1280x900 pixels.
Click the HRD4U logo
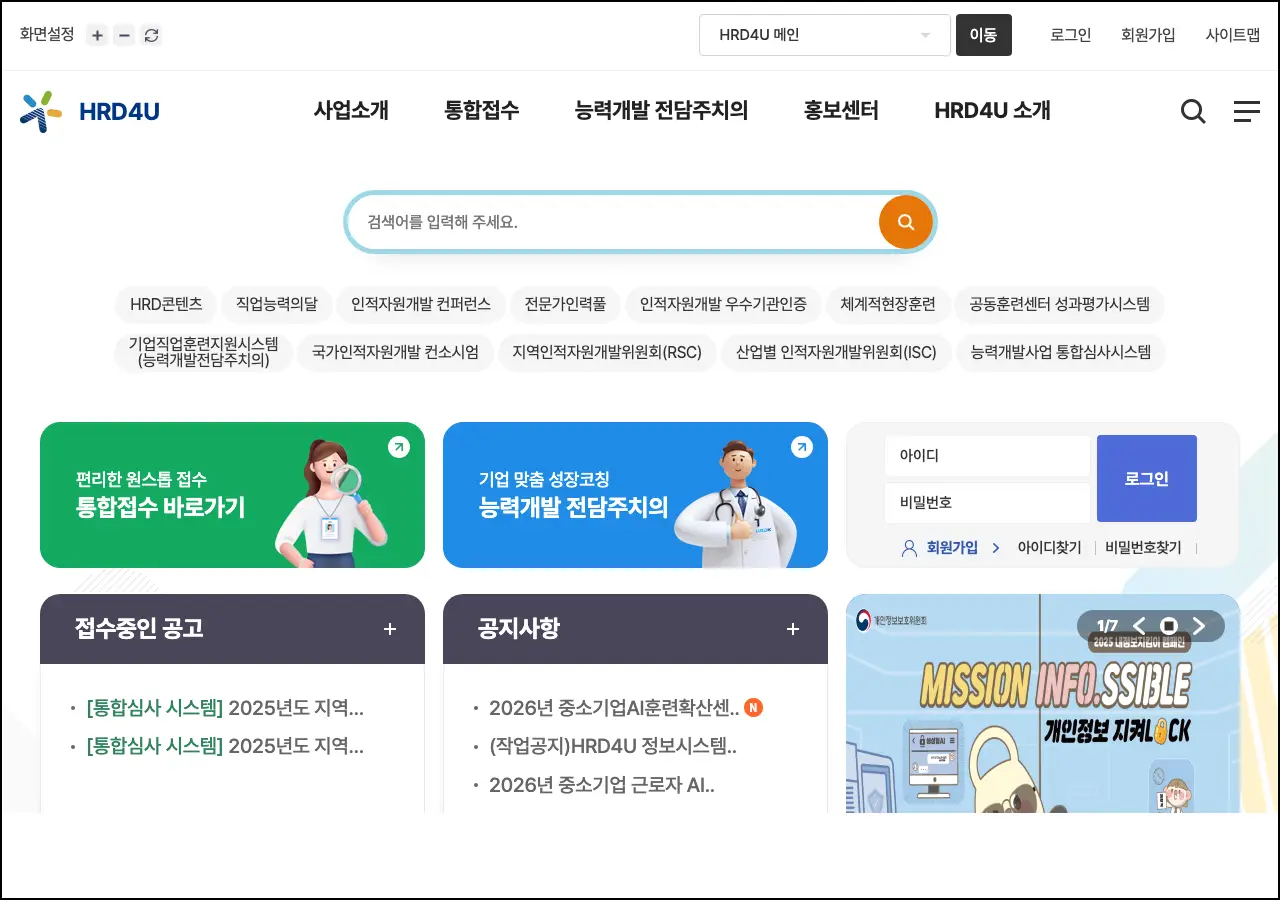(x=89, y=111)
